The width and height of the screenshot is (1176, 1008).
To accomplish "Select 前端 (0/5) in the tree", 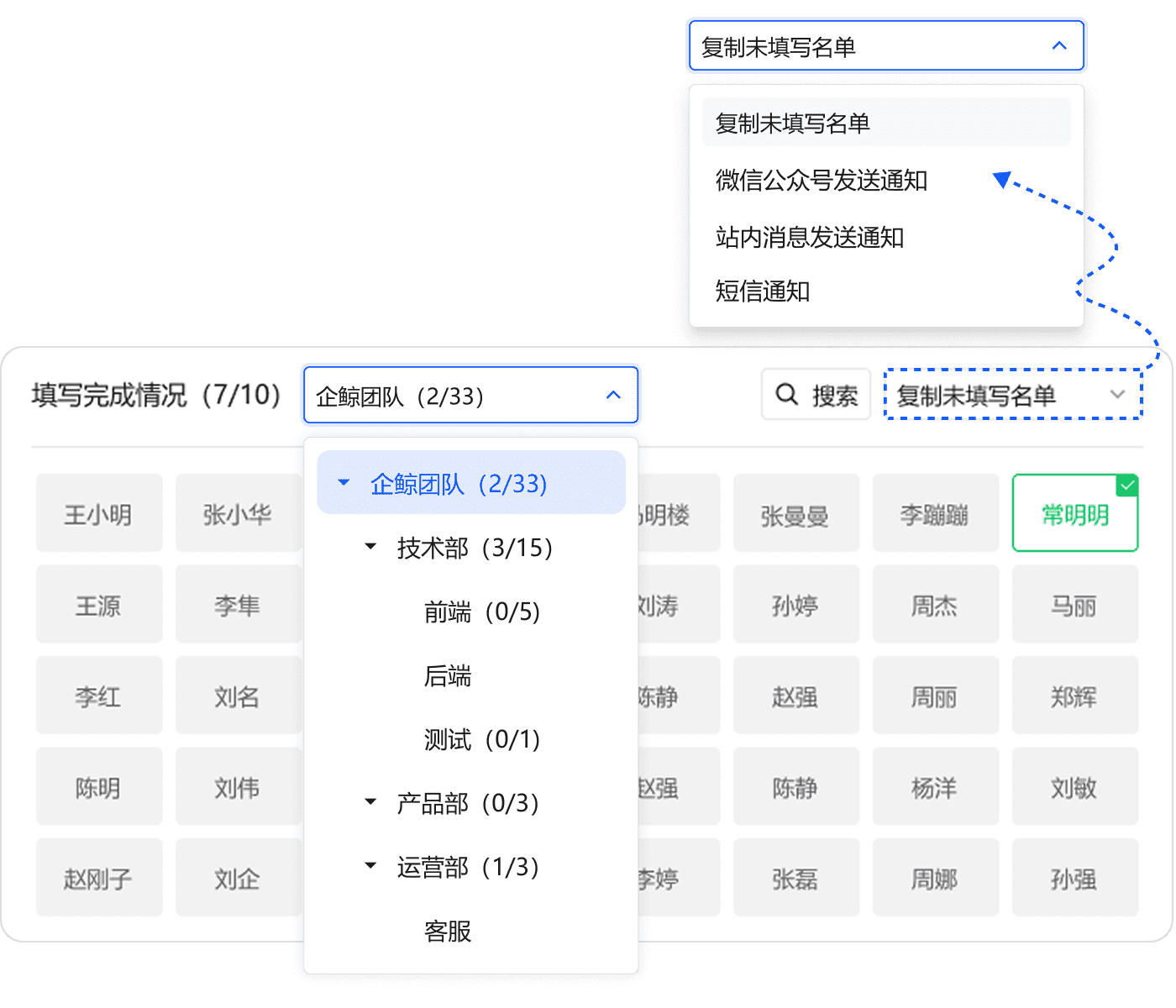I will [x=481, y=612].
